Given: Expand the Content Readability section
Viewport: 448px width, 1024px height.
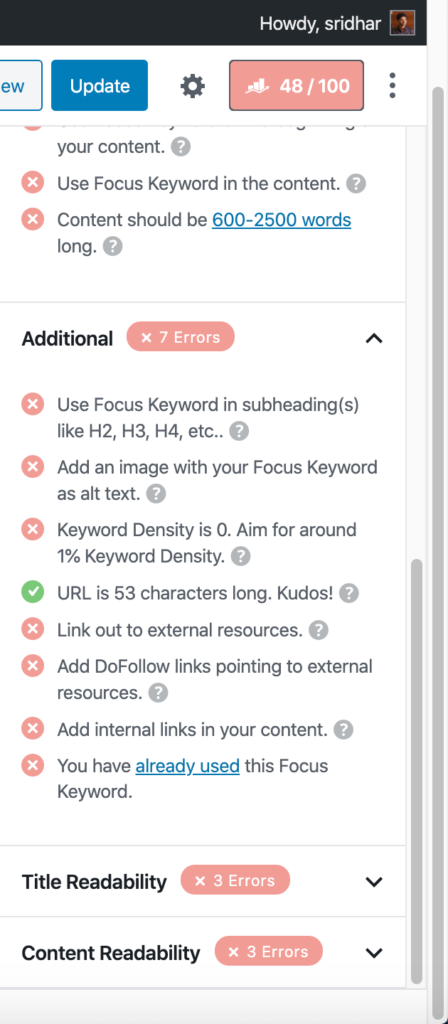Looking at the screenshot, I should coord(374,953).
